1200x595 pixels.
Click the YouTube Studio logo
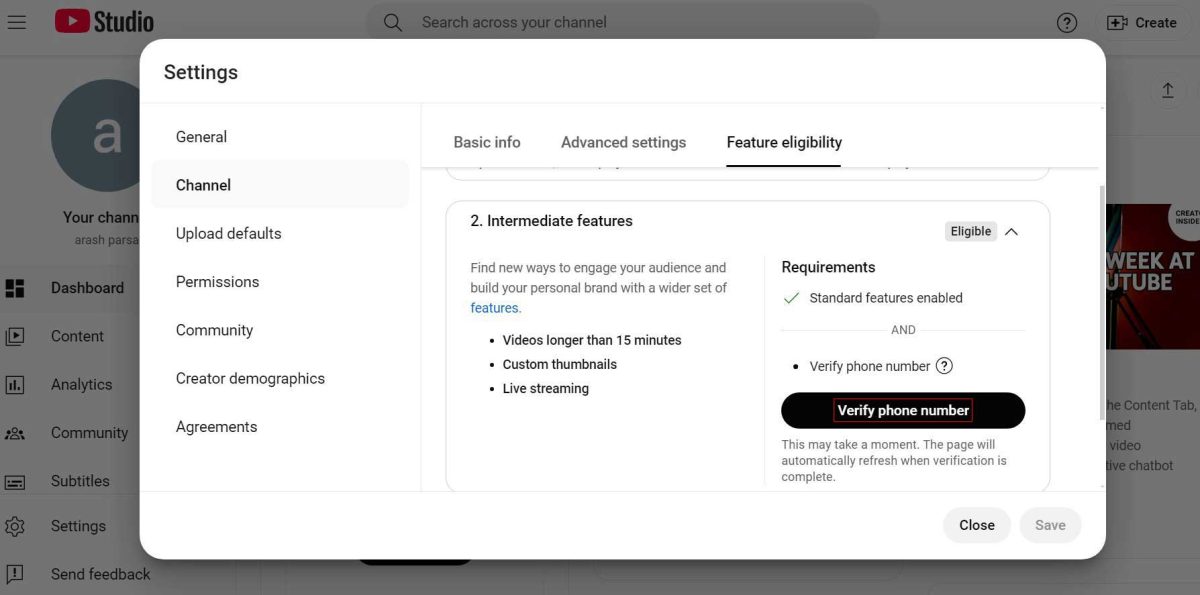[x=104, y=21]
